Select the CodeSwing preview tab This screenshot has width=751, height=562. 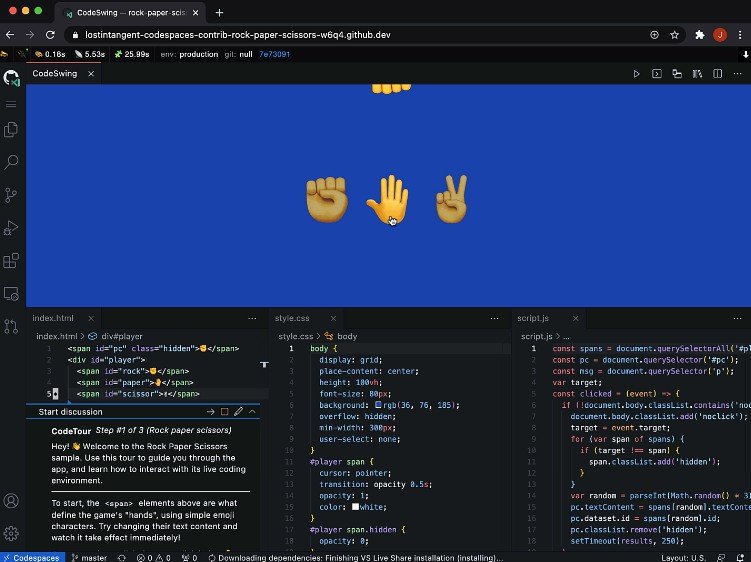tap(55, 74)
